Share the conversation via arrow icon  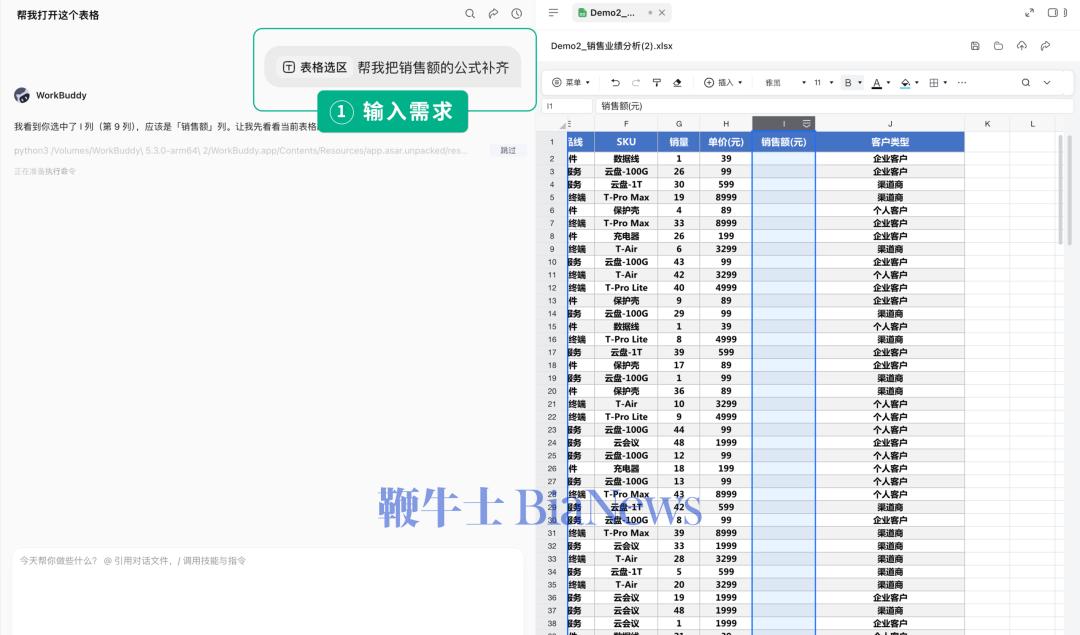(493, 14)
